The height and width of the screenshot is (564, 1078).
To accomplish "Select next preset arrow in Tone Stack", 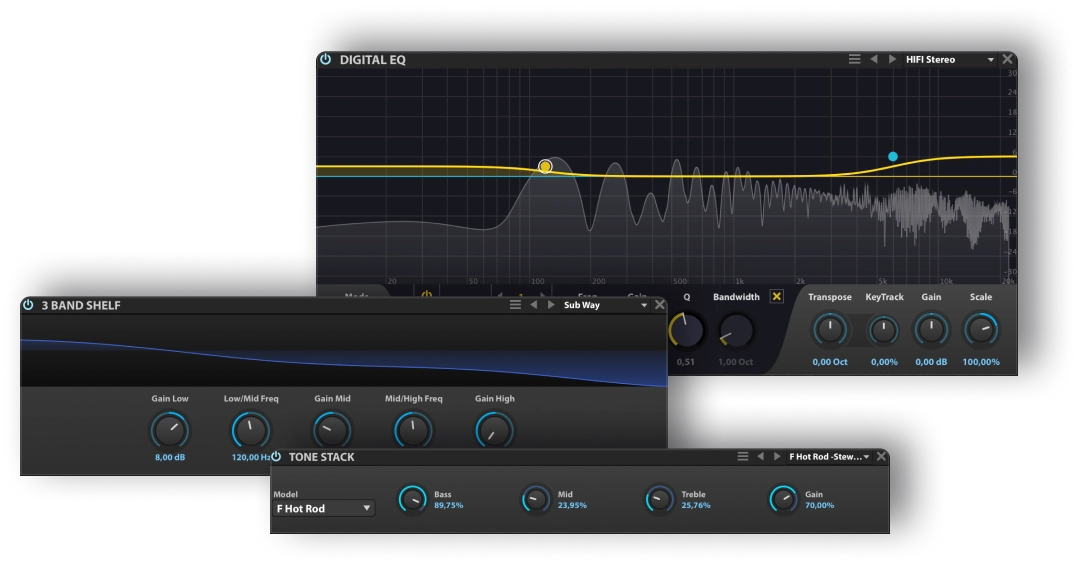I will (x=777, y=457).
